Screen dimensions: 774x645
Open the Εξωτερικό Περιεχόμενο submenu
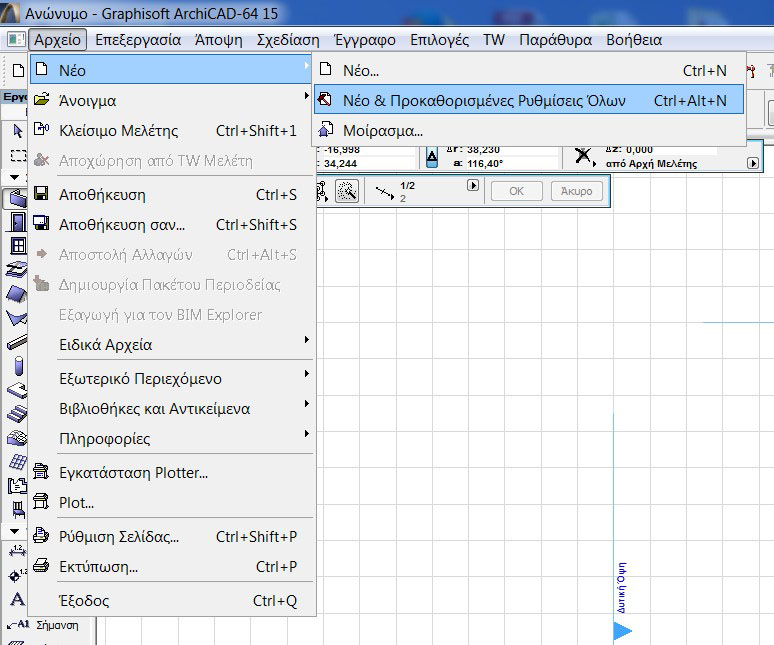[x=171, y=379]
